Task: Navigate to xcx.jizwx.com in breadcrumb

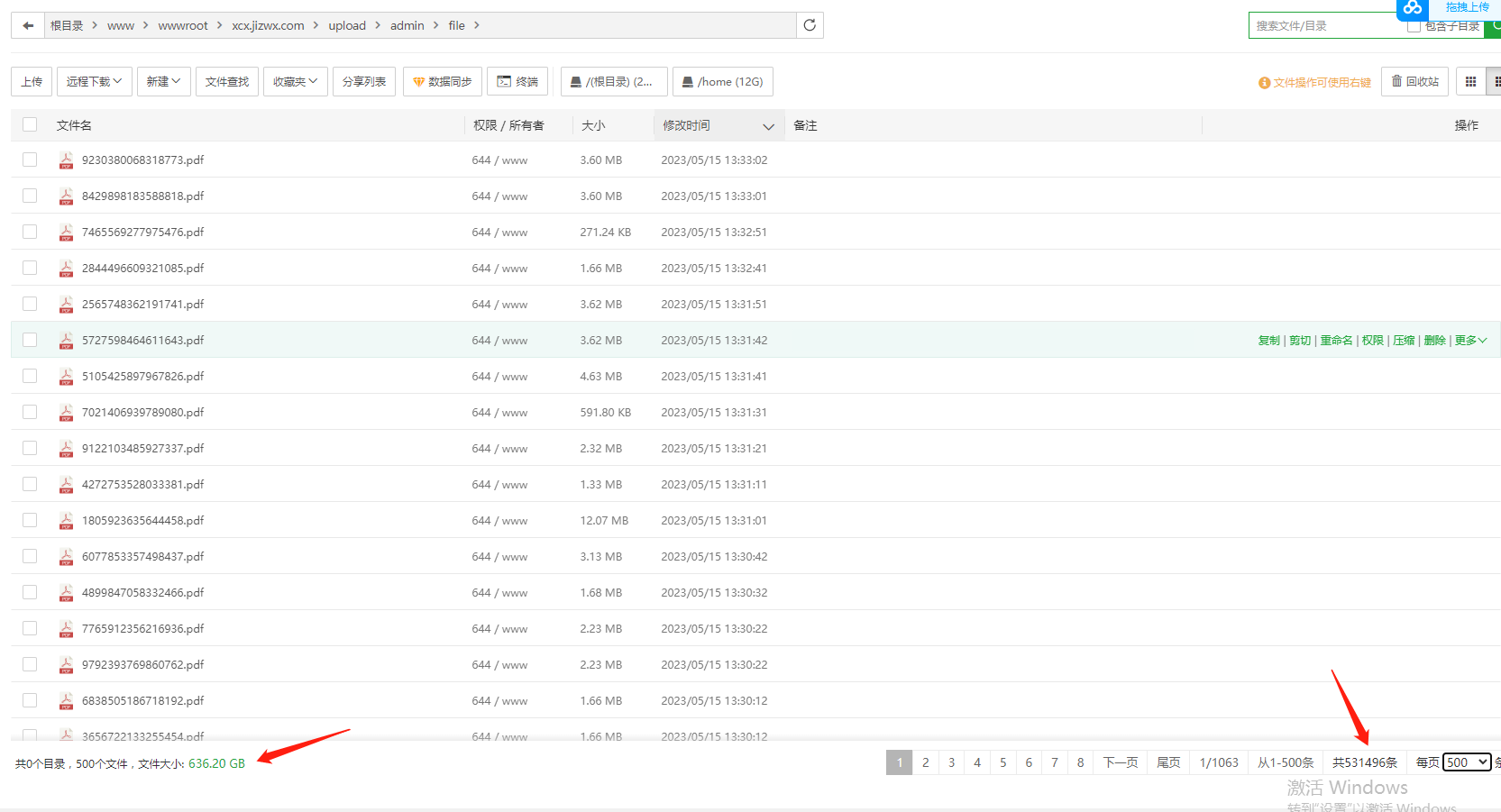Action: (x=268, y=25)
